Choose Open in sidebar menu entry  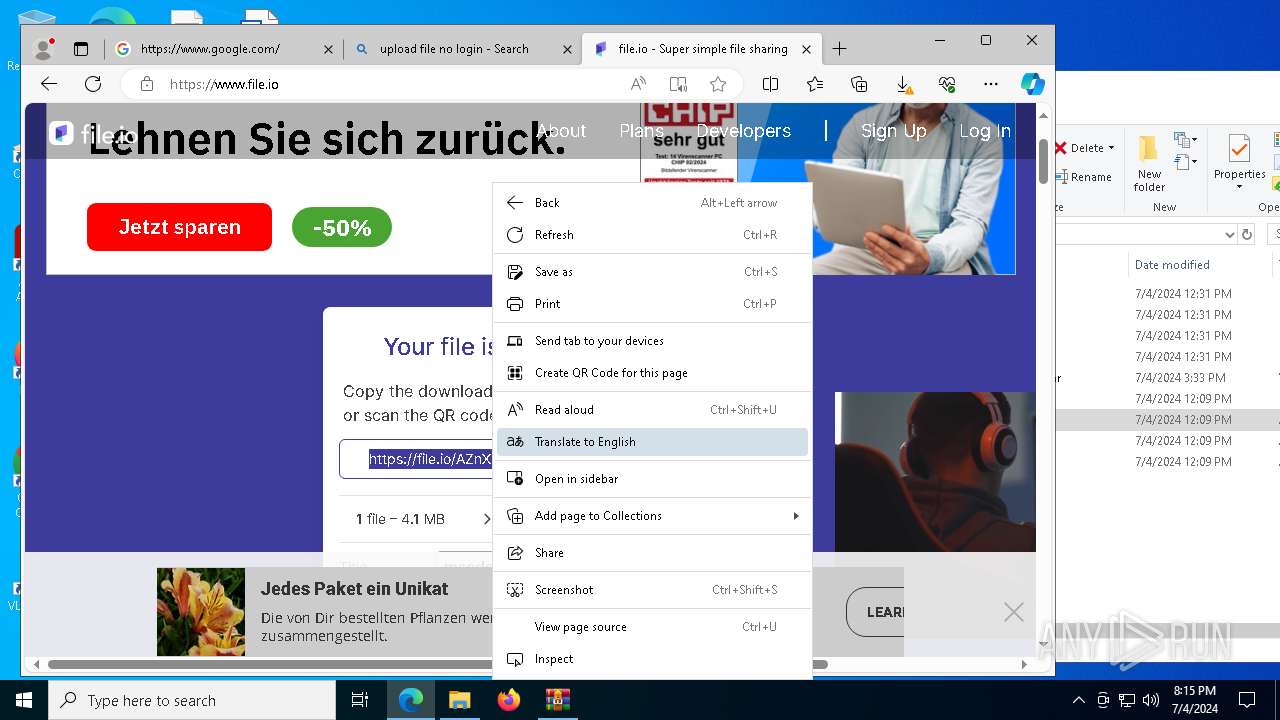pyautogui.click(x=652, y=479)
